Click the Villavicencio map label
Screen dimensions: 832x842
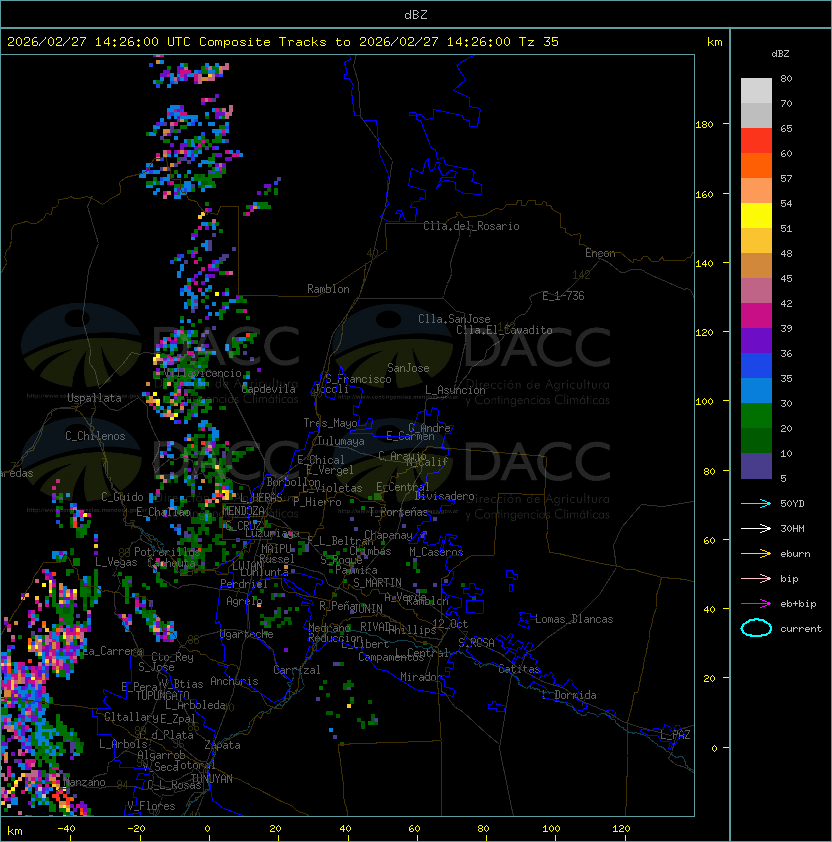coord(202,373)
